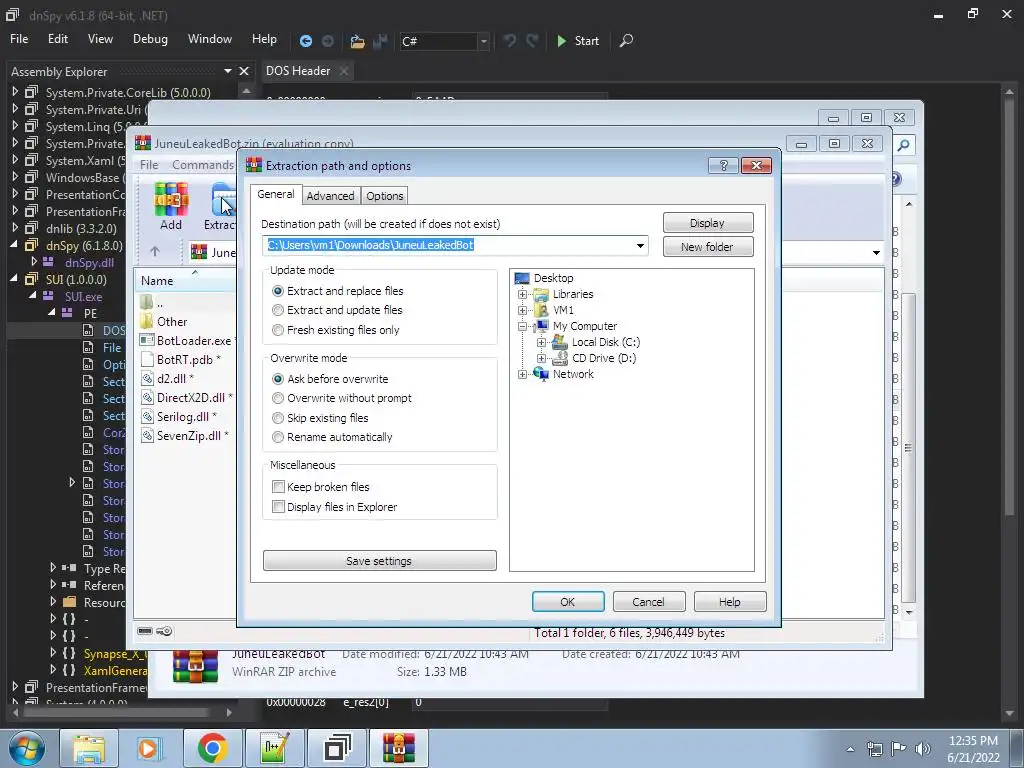The image size is (1024, 768).
Task: Click dnSpy undo icon
Action: click(509, 40)
